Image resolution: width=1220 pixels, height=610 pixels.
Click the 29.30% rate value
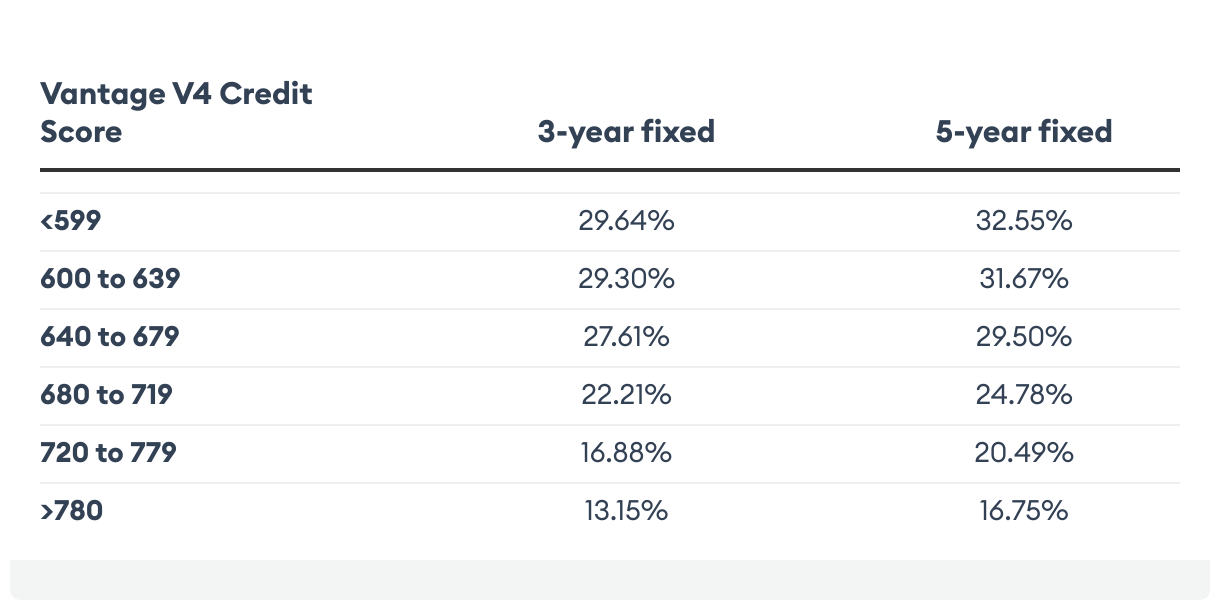[626, 278]
